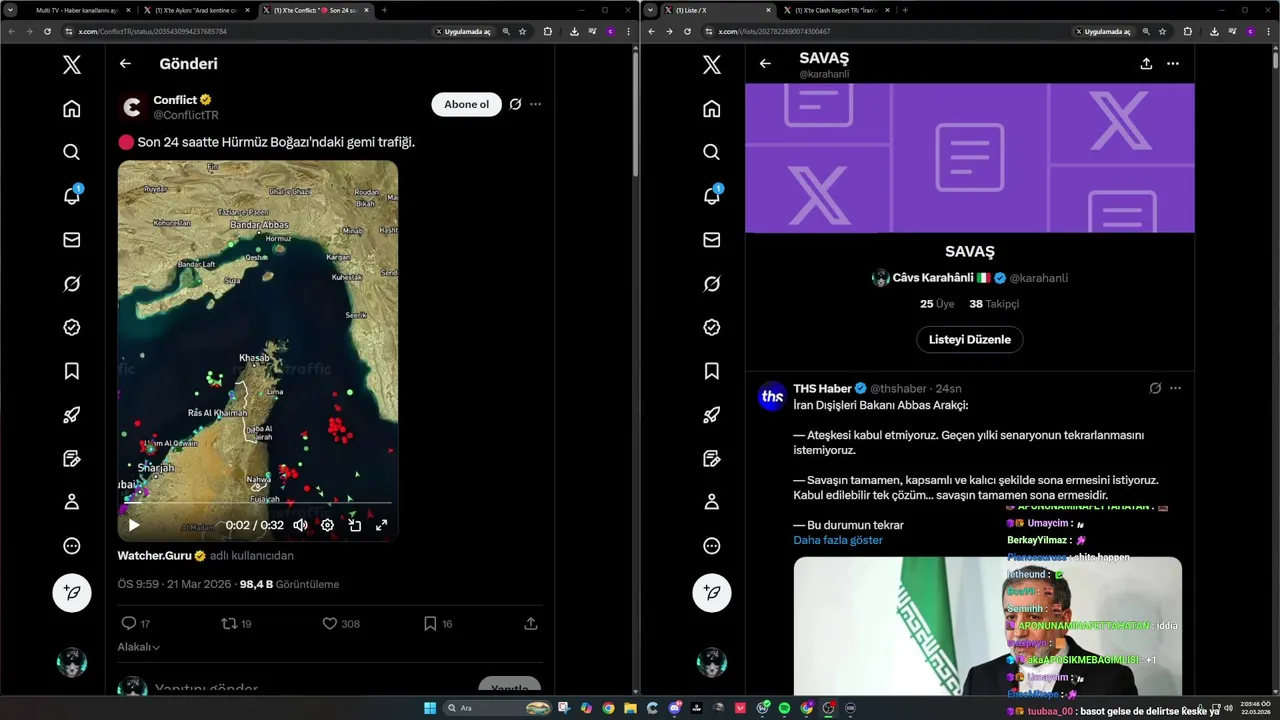Viewport: 1280px width, 720px height.
Task: Expand video to fullscreen
Action: 381,525
